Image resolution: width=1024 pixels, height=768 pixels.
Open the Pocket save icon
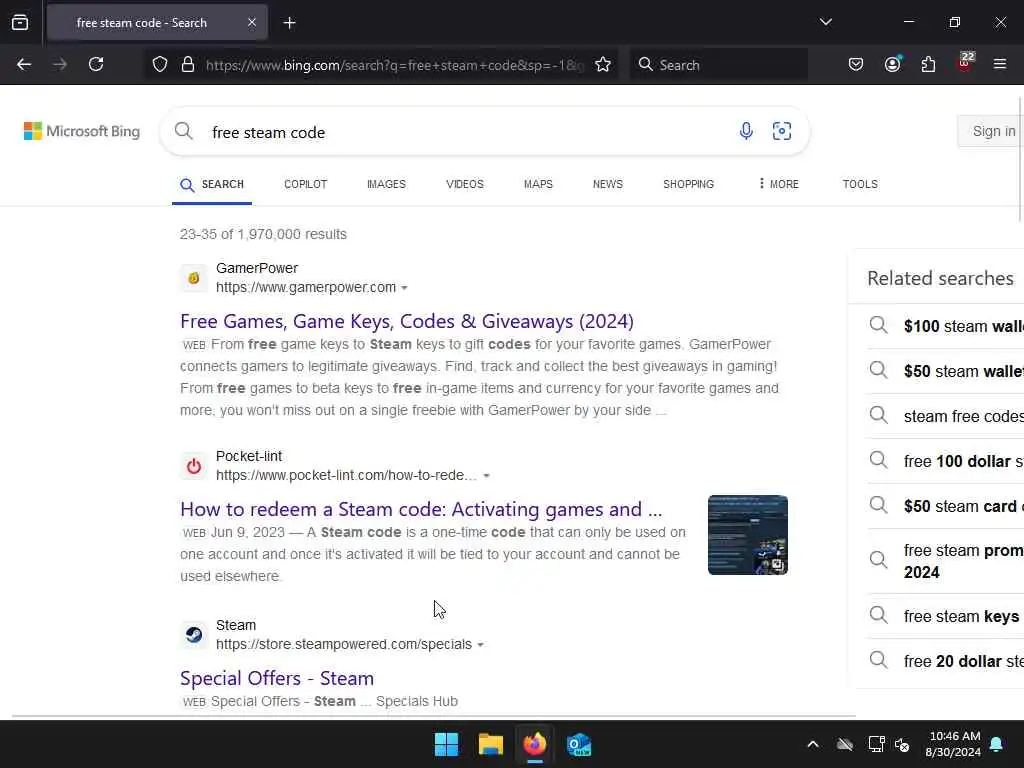tap(856, 65)
